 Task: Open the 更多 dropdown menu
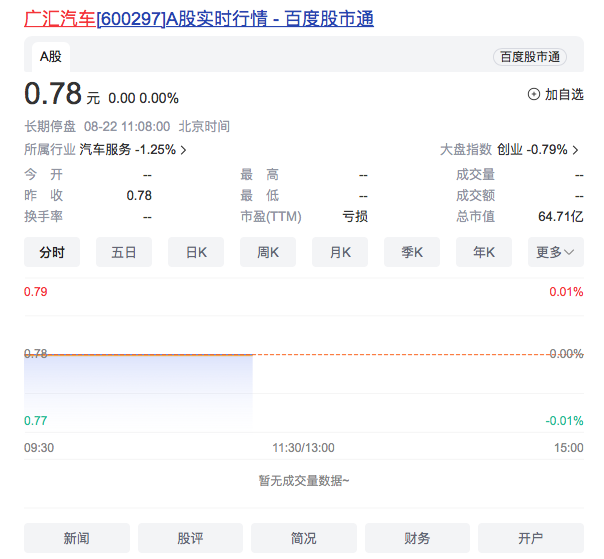pos(555,252)
